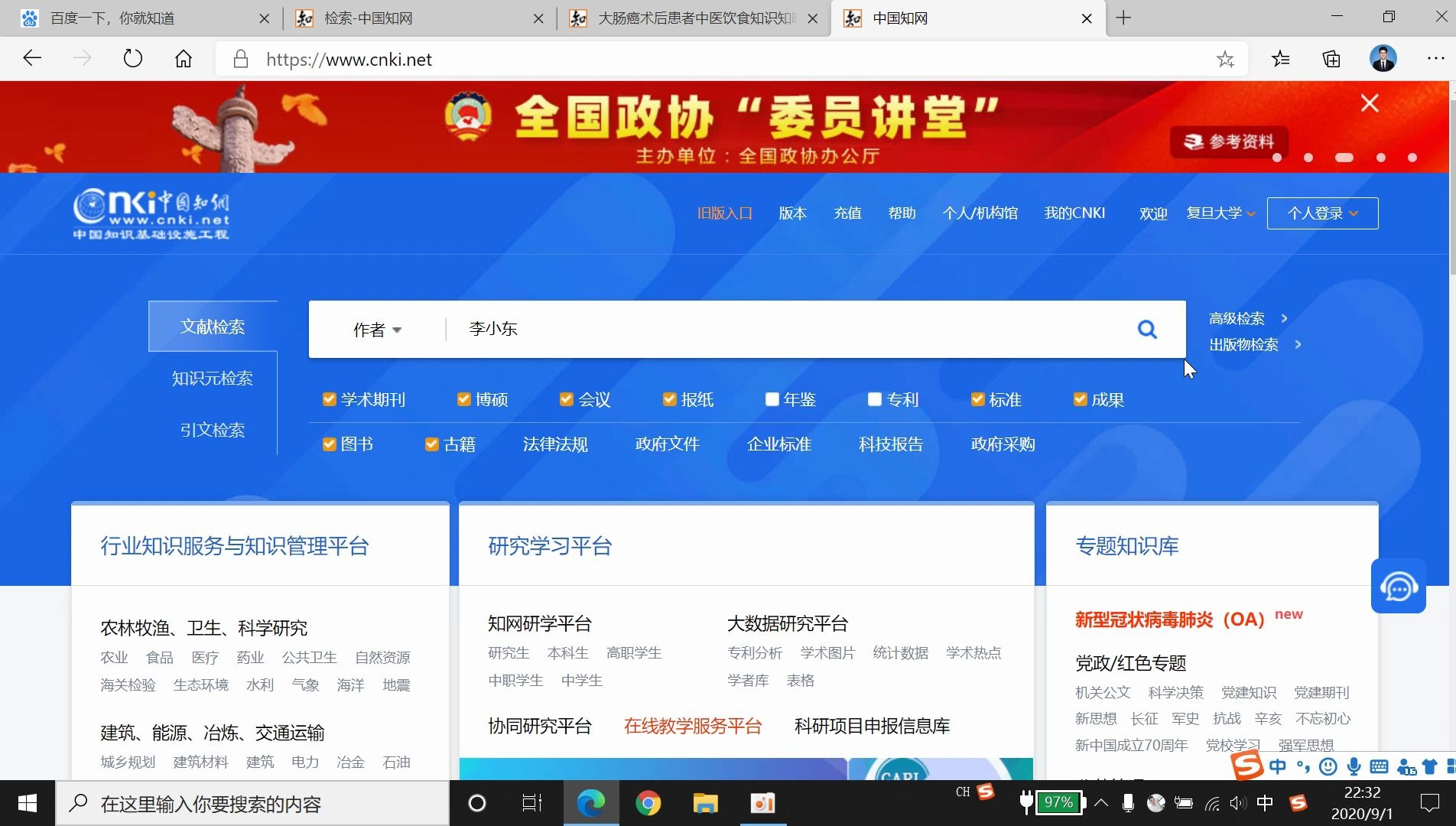The height and width of the screenshot is (826, 1456).
Task: Open the favorites list
Action: (1281, 59)
